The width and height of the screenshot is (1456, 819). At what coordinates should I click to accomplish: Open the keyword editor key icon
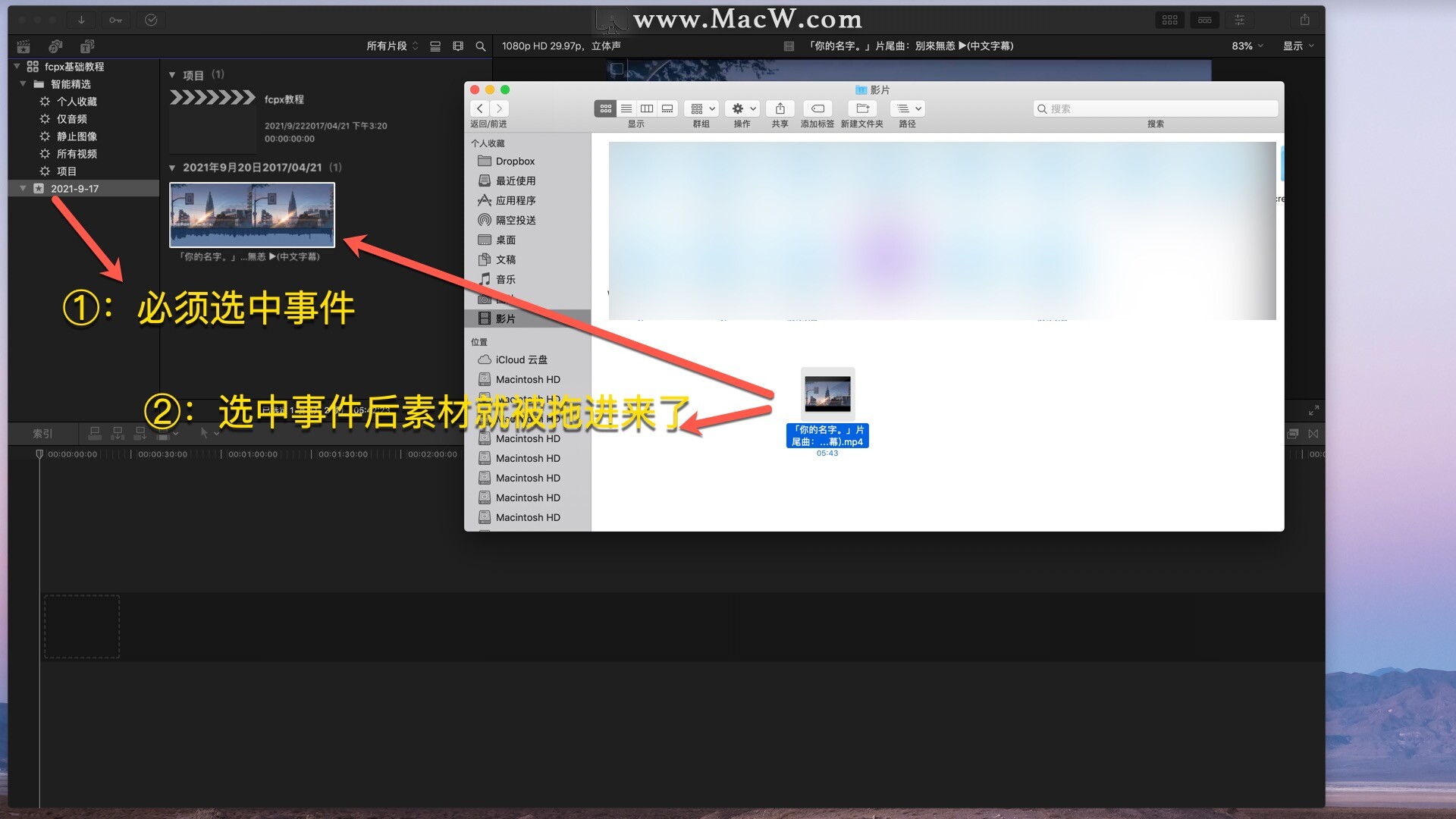[x=115, y=20]
